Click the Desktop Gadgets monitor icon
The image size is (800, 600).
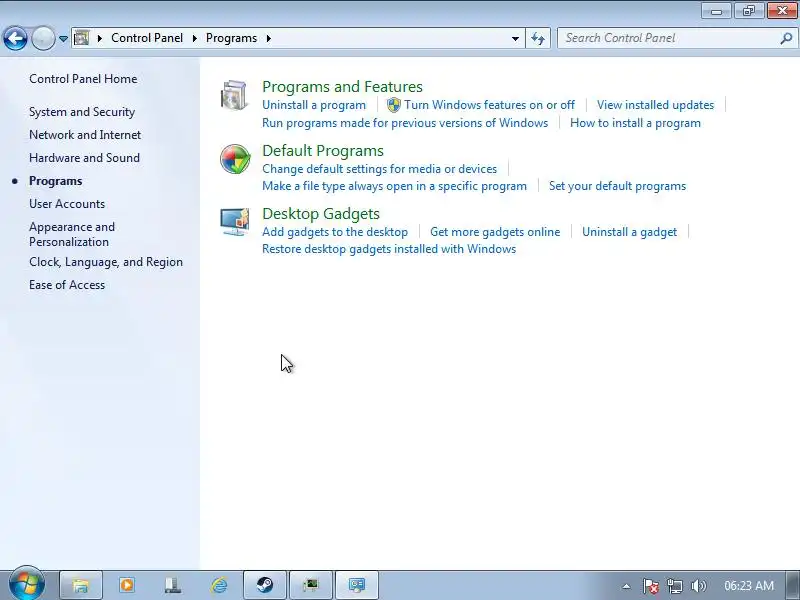235,221
